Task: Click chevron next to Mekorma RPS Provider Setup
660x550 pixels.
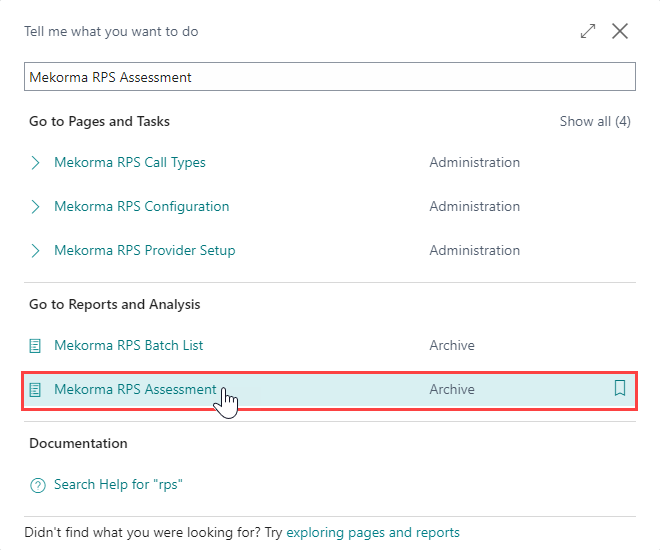Action: pos(35,251)
